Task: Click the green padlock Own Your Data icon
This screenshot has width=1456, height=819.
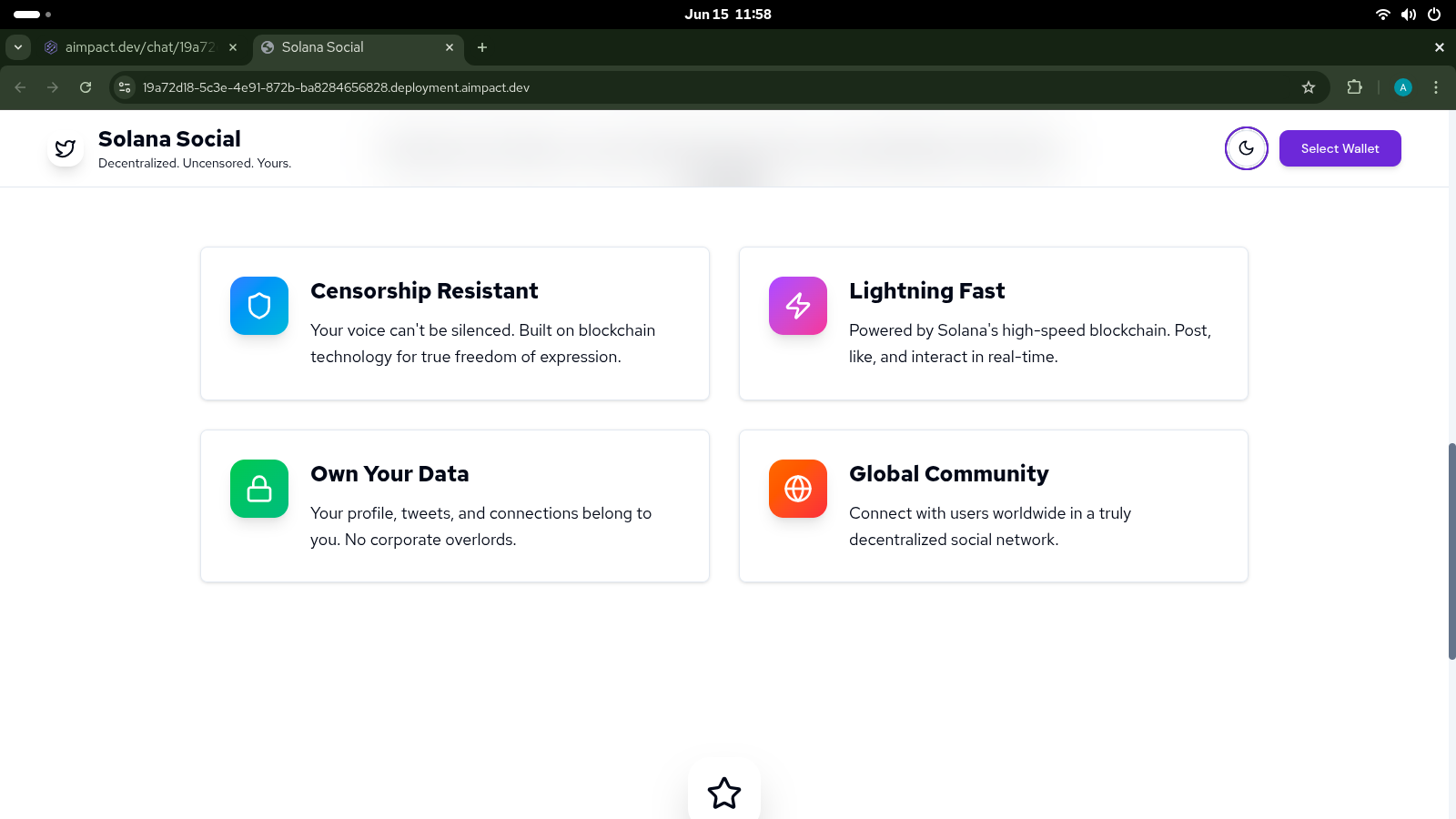Action: click(259, 489)
